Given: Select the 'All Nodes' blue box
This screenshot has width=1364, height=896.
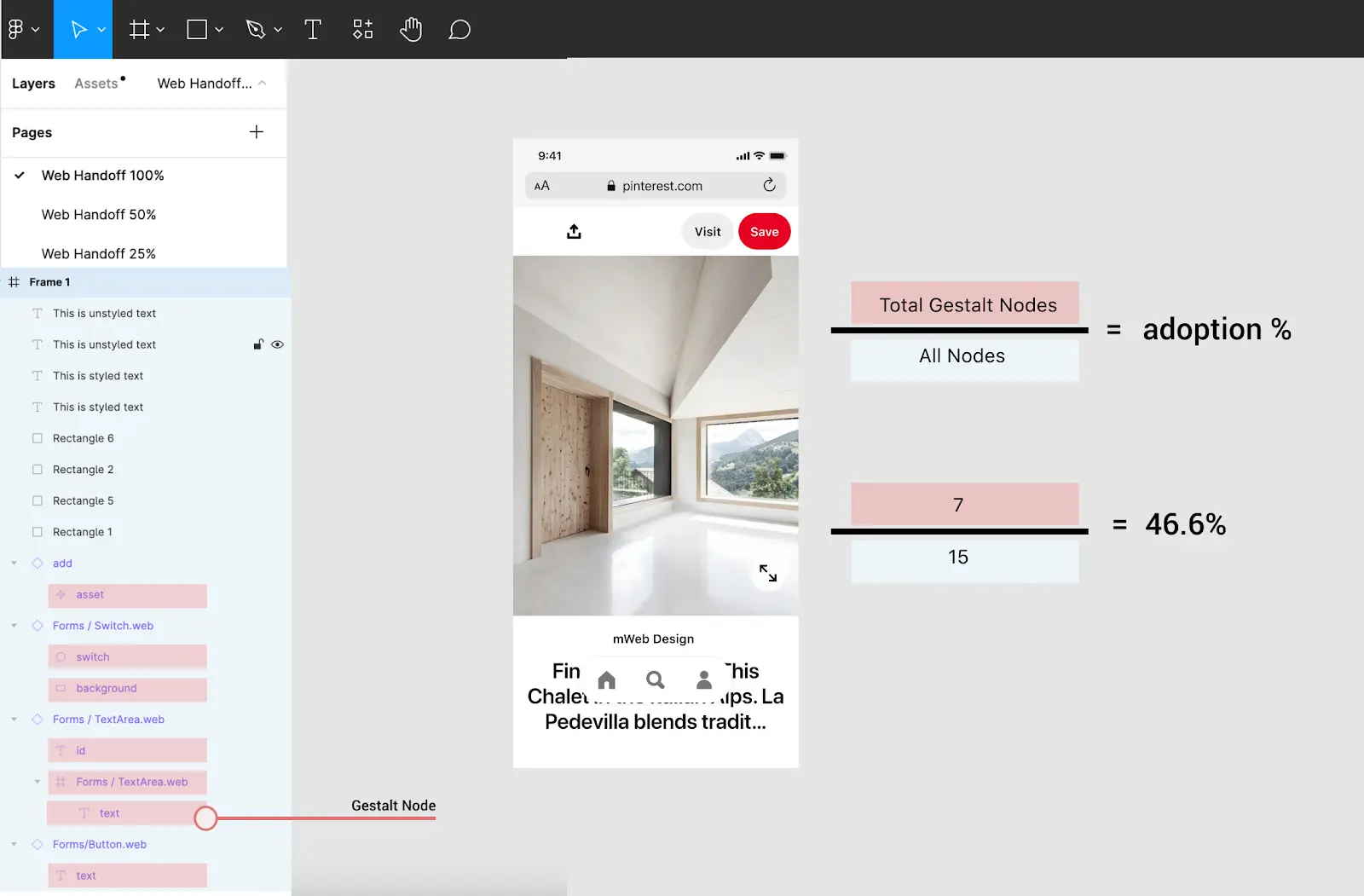Looking at the screenshot, I should (x=965, y=359).
